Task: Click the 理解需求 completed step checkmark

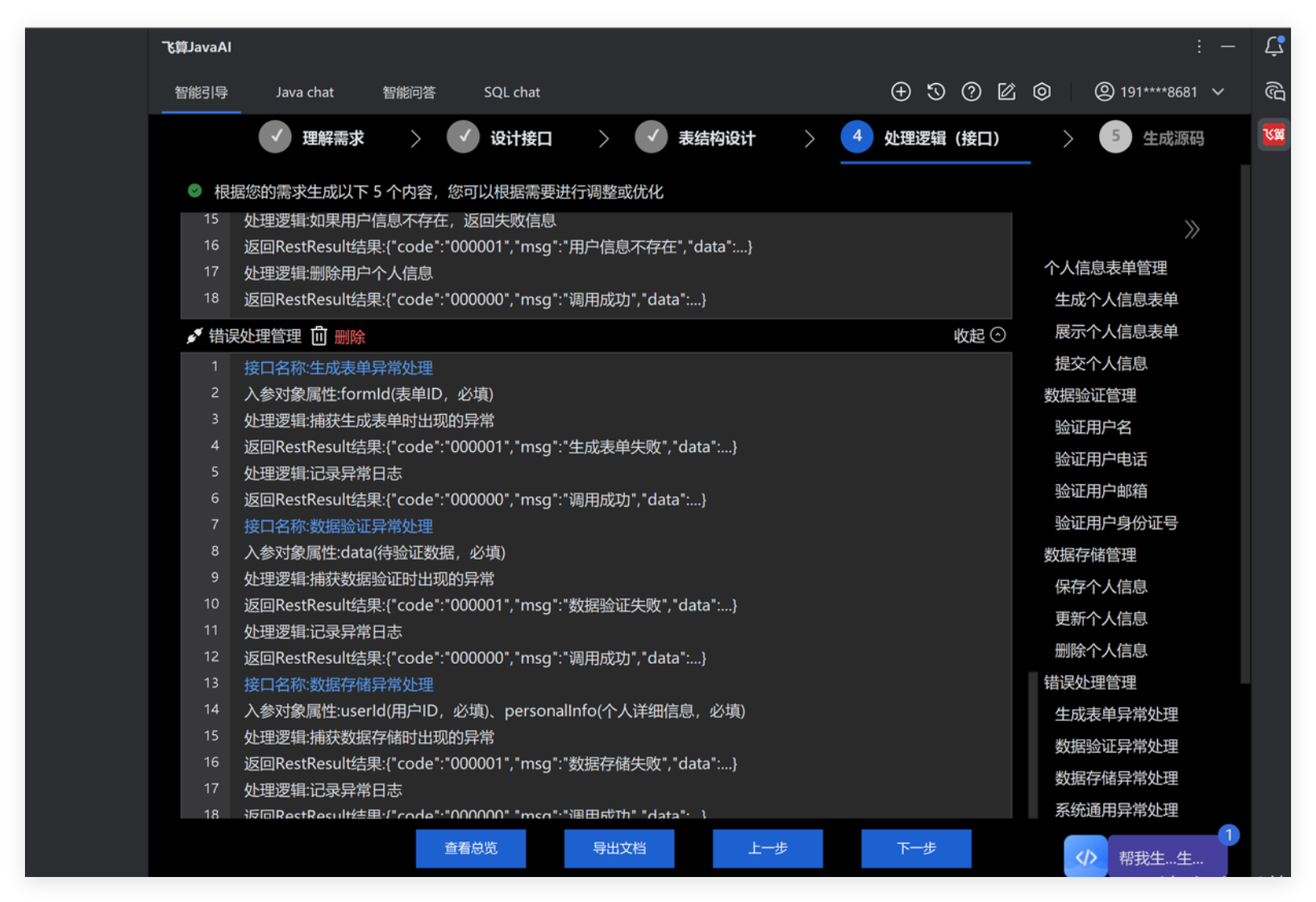Action: [x=275, y=137]
